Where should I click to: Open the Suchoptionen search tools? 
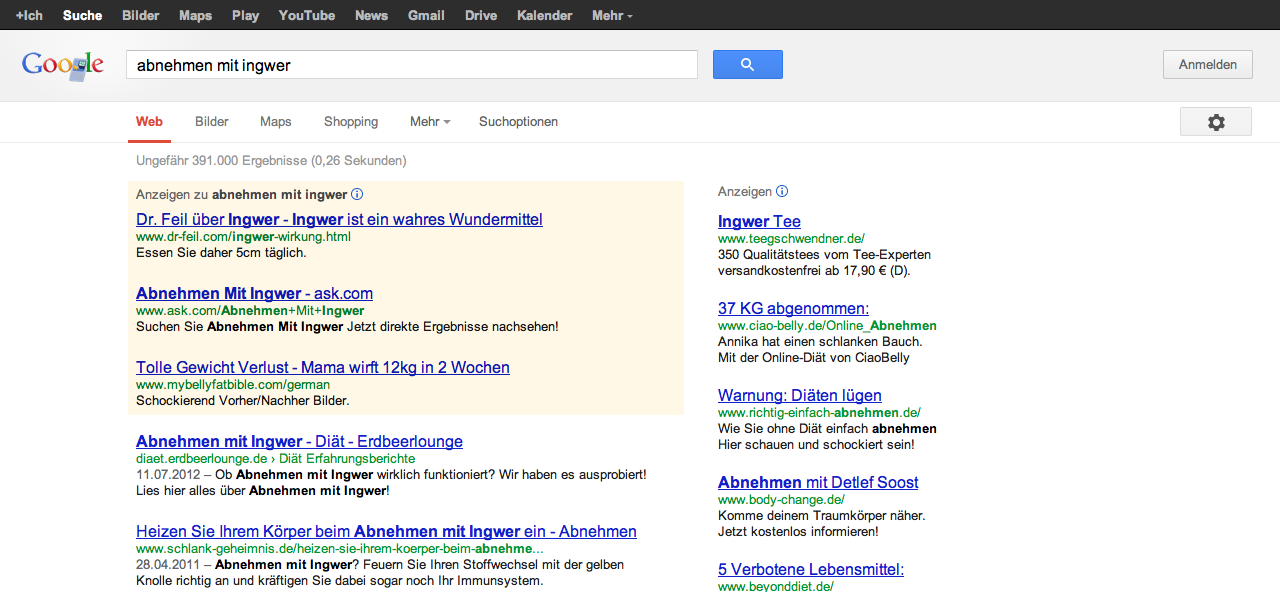click(x=518, y=122)
